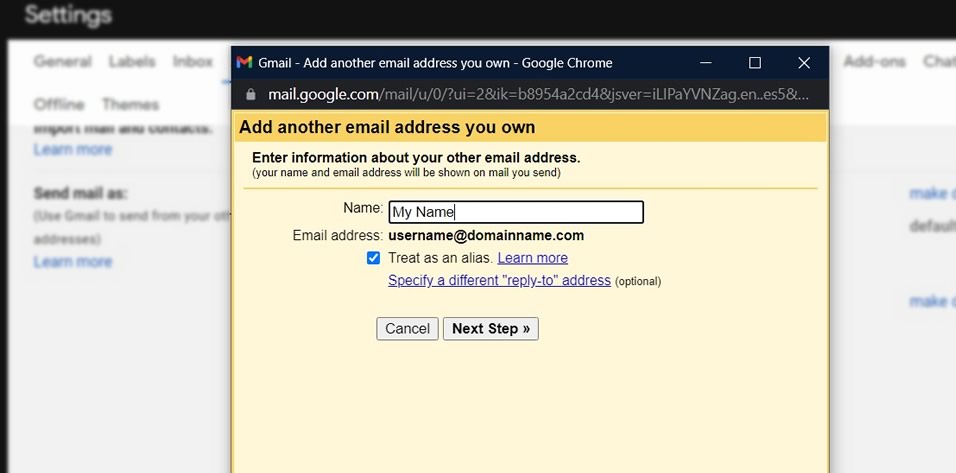Image resolution: width=956 pixels, height=473 pixels.
Task: Switch to the Labels settings tab
Action: click(x=132, y=62)
